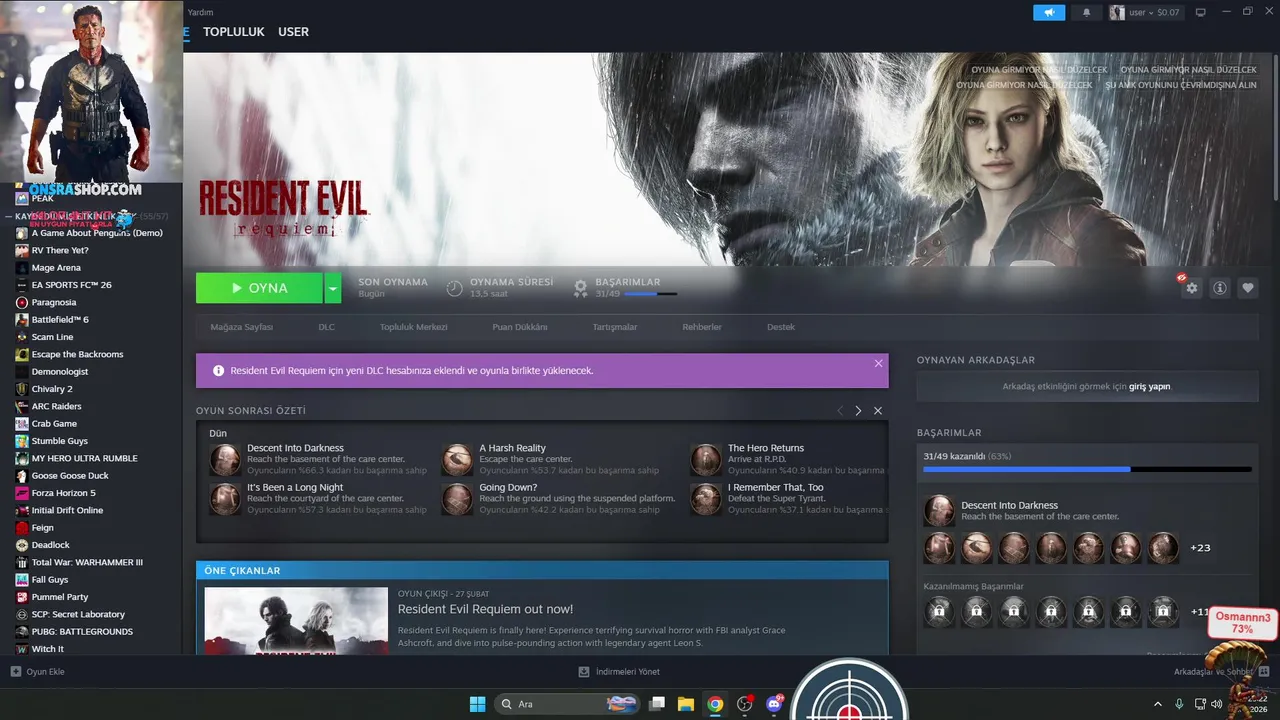
Task: Open the microphone tray icon
Action: [x=1179, y=704]
